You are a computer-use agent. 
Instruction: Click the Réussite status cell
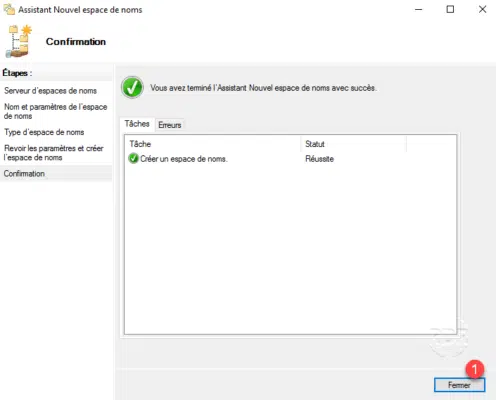pyautogui.click(x=319, y=159)
